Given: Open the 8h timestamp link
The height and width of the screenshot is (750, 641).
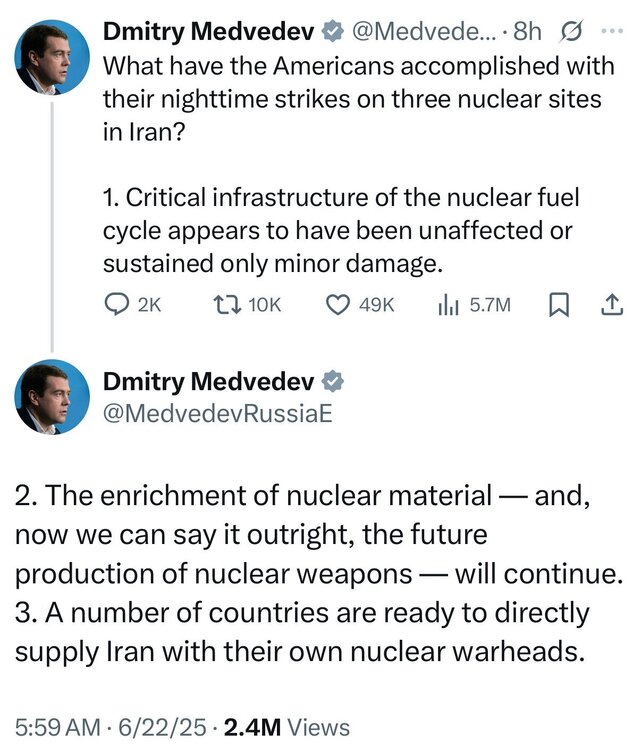Looking at the screenshot, I should 527,32.
